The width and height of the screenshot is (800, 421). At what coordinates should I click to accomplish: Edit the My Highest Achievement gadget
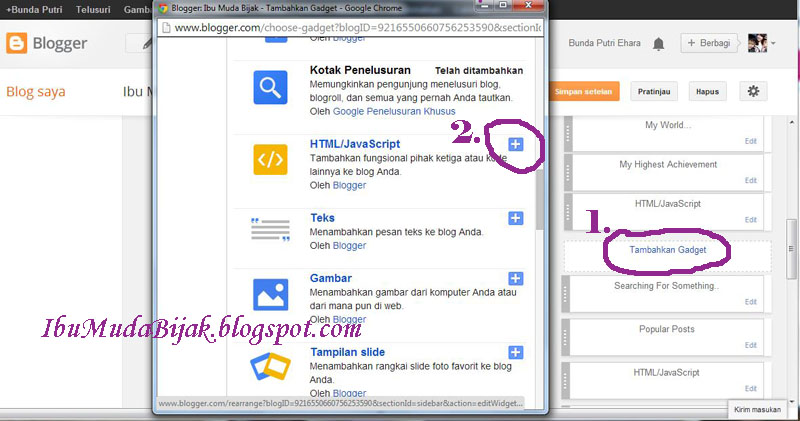pos(750,181)
